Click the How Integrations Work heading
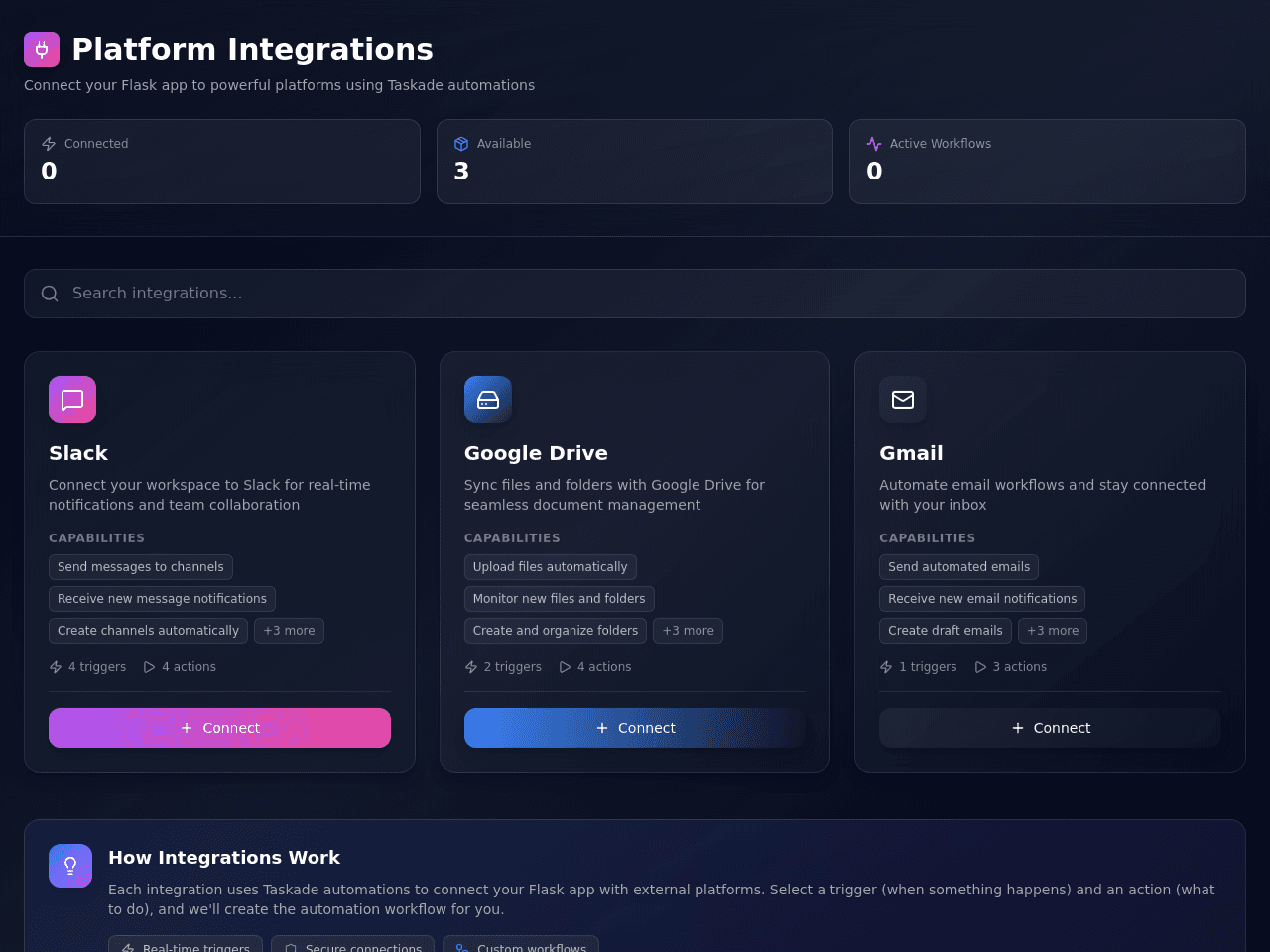Image resolution: width=1270 pixels, height=952 pixels. tap(224, 858)
